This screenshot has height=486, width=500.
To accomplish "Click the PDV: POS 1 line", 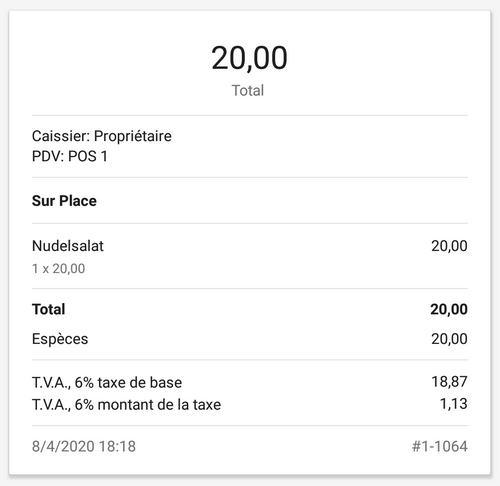I will pos(70,156).
